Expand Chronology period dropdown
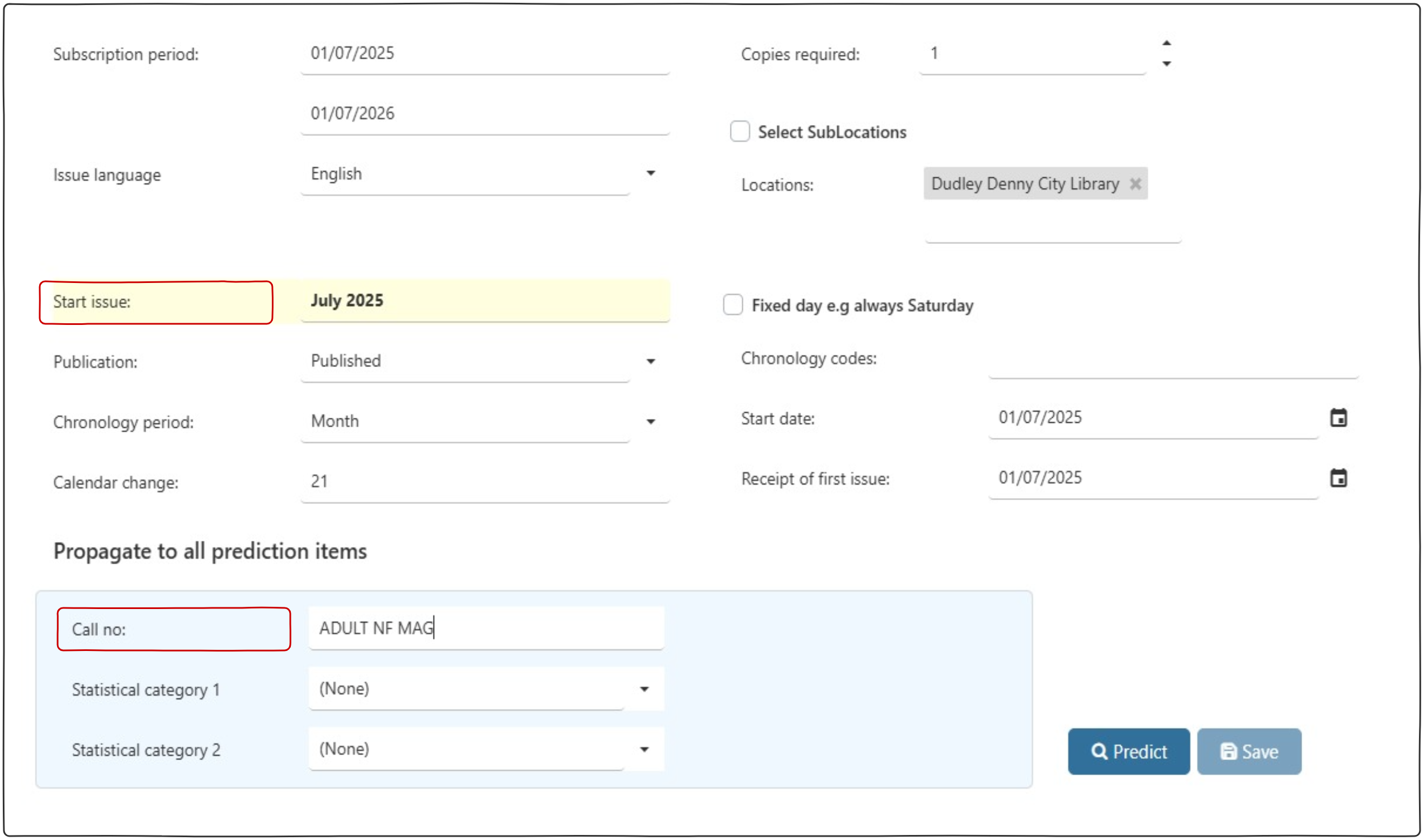Screen dimensions: 1424x840 click(x=650, y=422)
